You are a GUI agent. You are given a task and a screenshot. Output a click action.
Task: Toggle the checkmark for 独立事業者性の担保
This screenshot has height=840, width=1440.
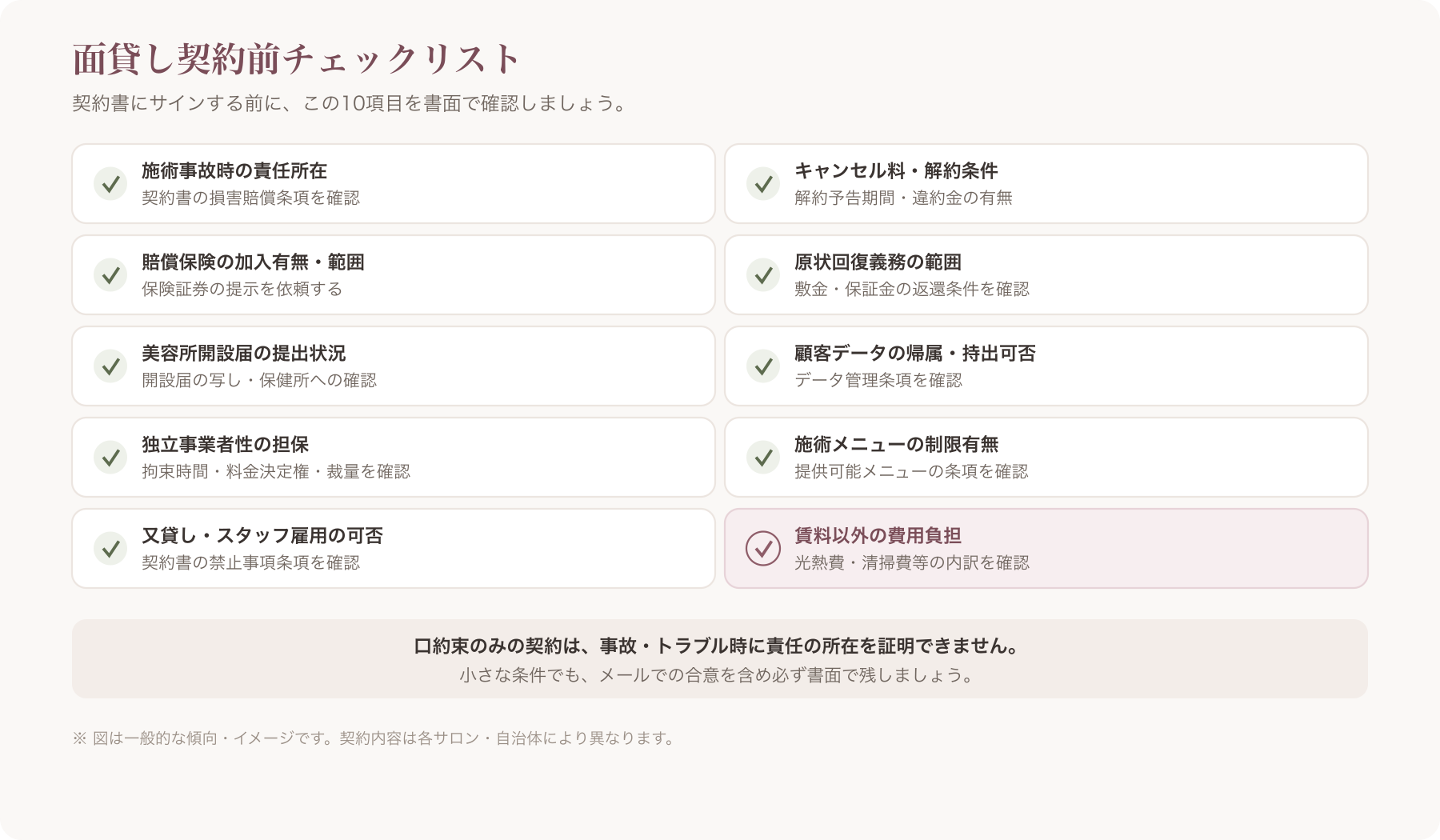110,458
